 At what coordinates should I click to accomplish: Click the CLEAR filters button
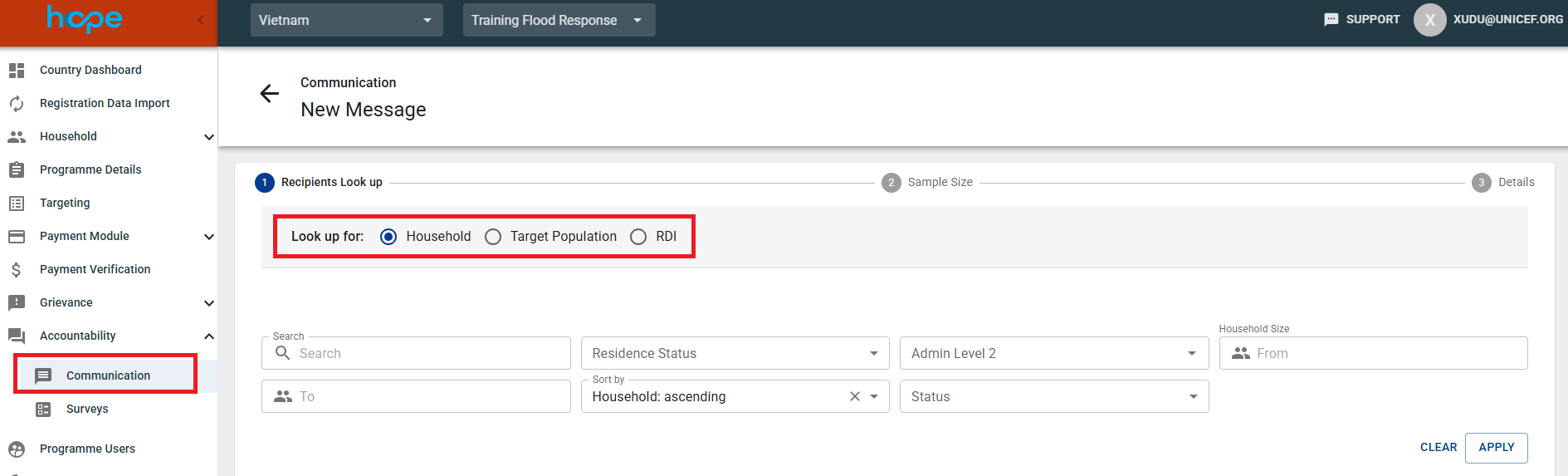coord(1438,448)
